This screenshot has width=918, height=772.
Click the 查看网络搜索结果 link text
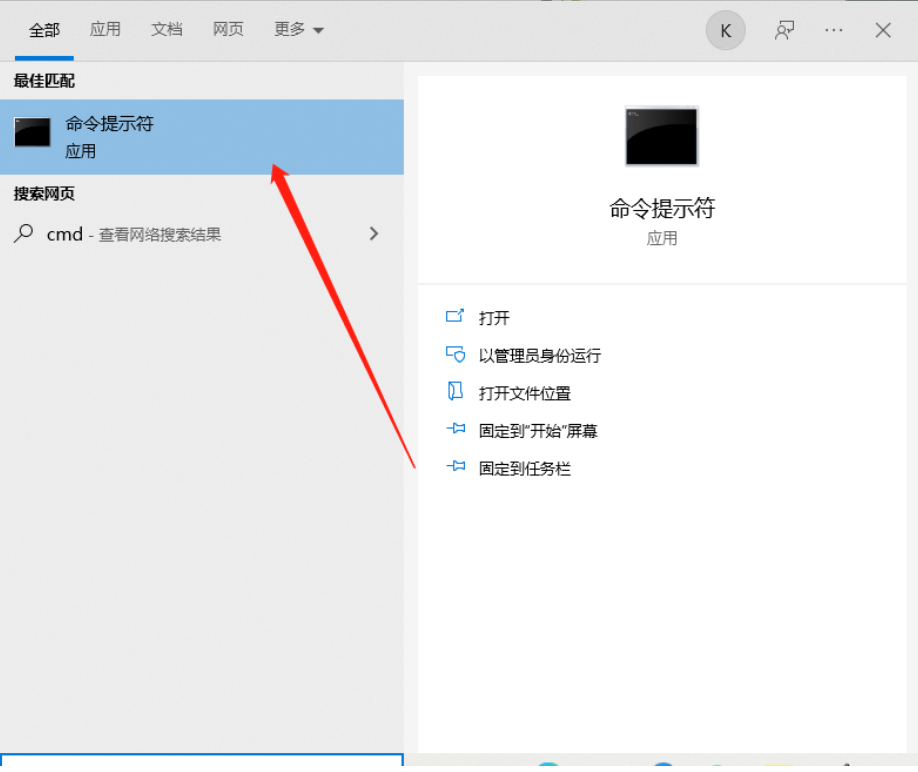[159, 235]
